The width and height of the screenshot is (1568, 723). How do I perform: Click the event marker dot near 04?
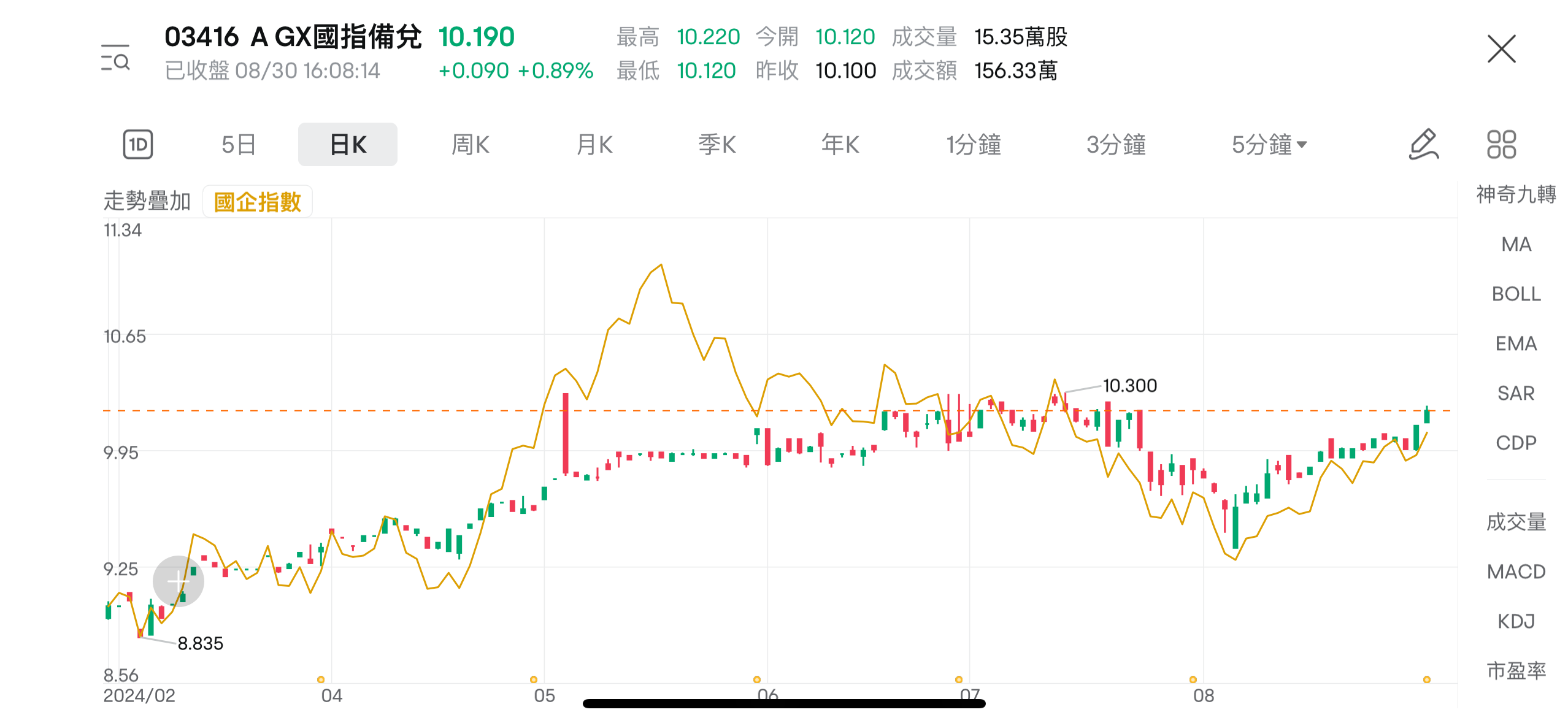(x=321, y=679)
